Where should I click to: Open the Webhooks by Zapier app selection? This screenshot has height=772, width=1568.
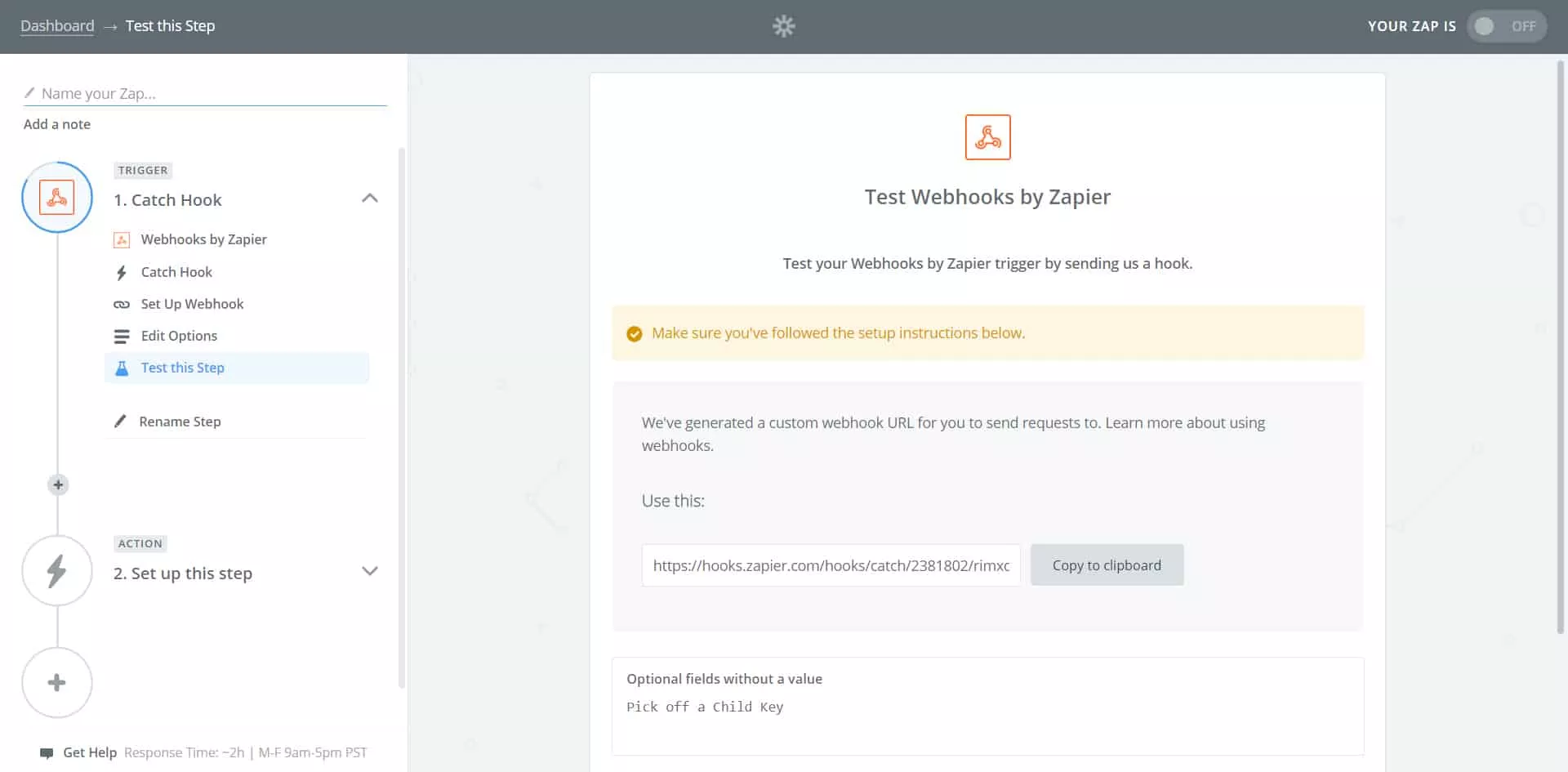203,239
